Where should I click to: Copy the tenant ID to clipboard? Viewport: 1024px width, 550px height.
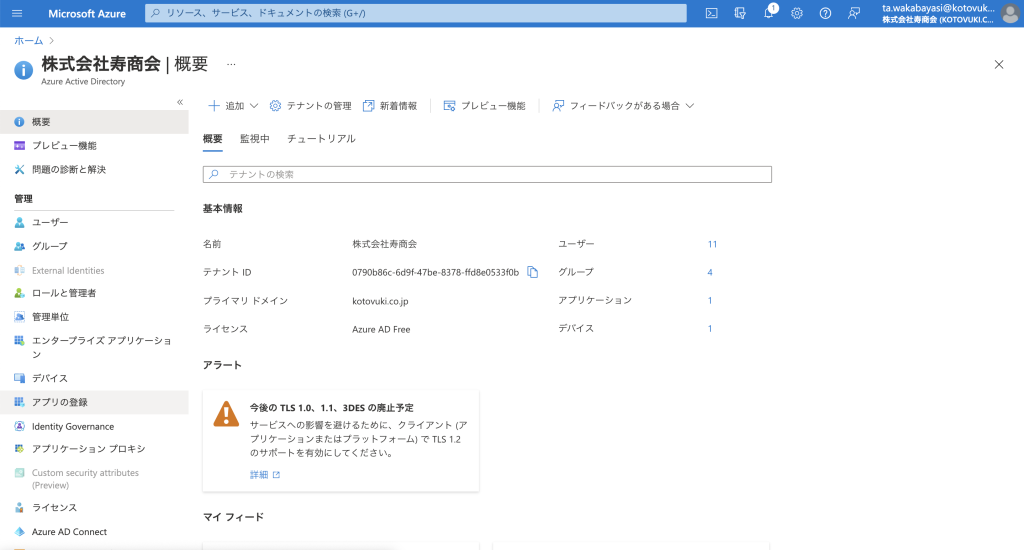[x=533, y=272]
